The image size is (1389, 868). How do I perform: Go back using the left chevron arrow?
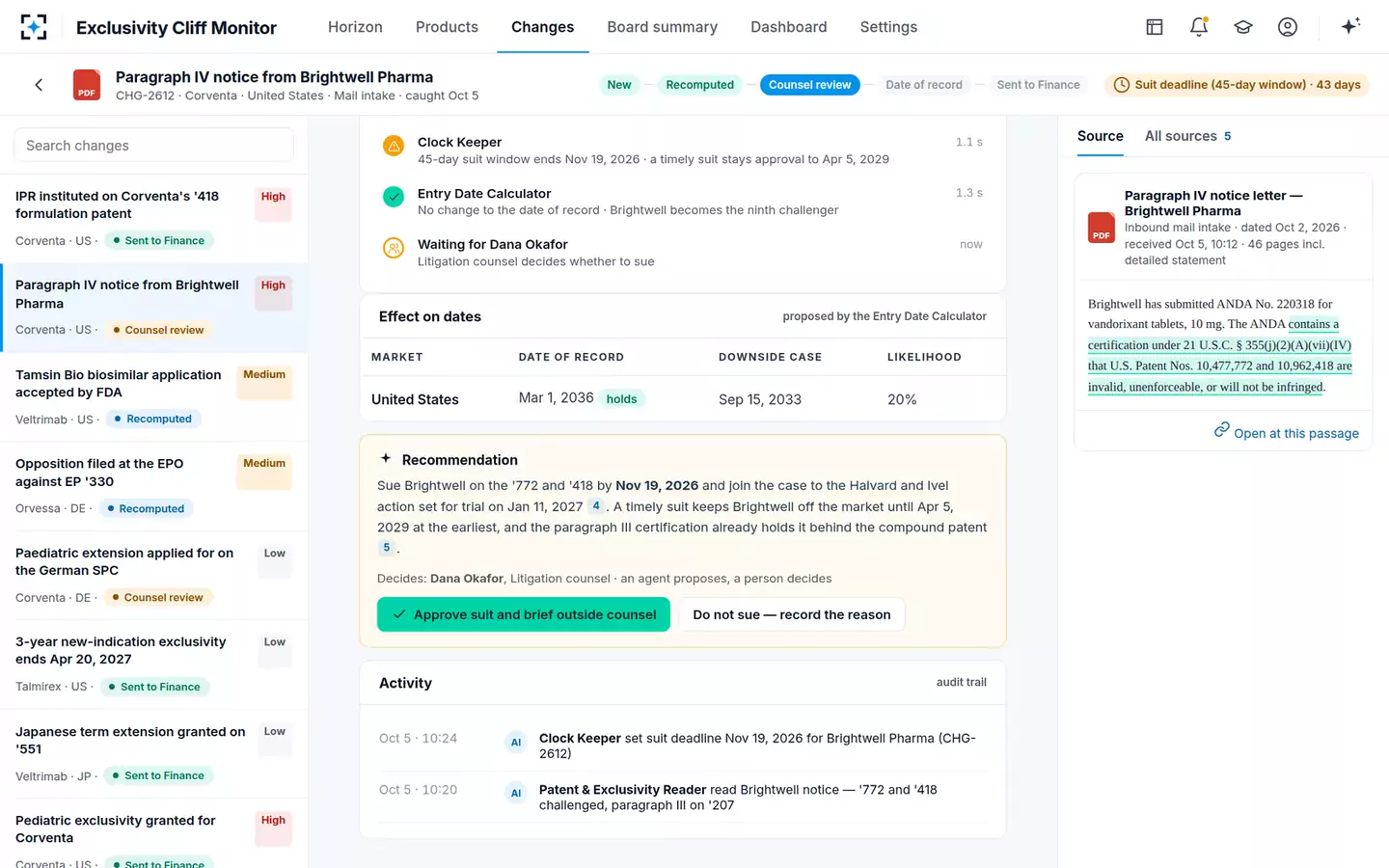pos(39,85)
